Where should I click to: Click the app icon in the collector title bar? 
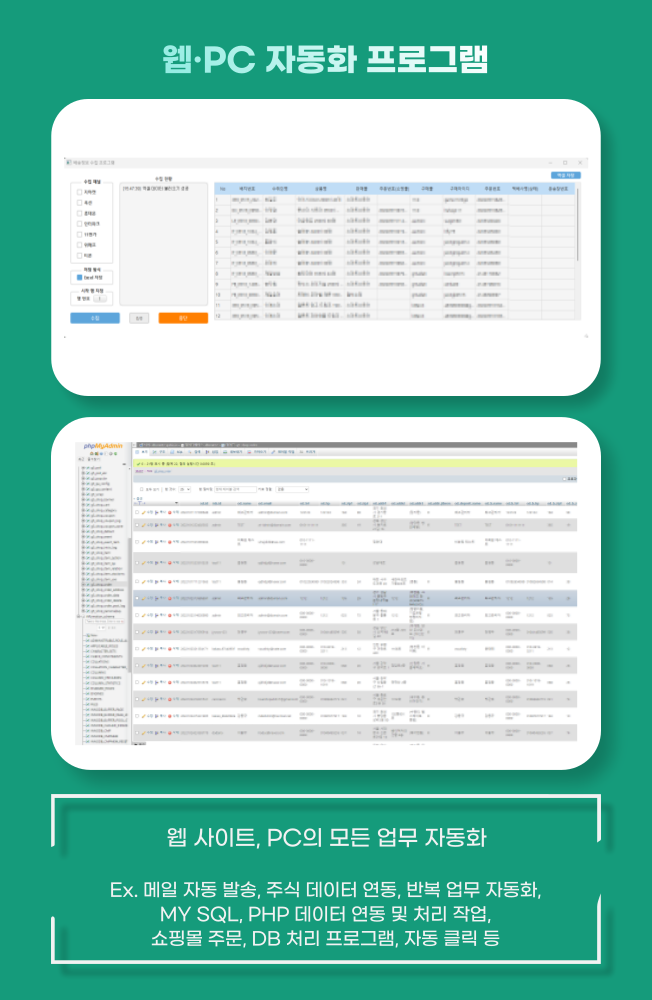pyautogui.click(x=68, y=162)
